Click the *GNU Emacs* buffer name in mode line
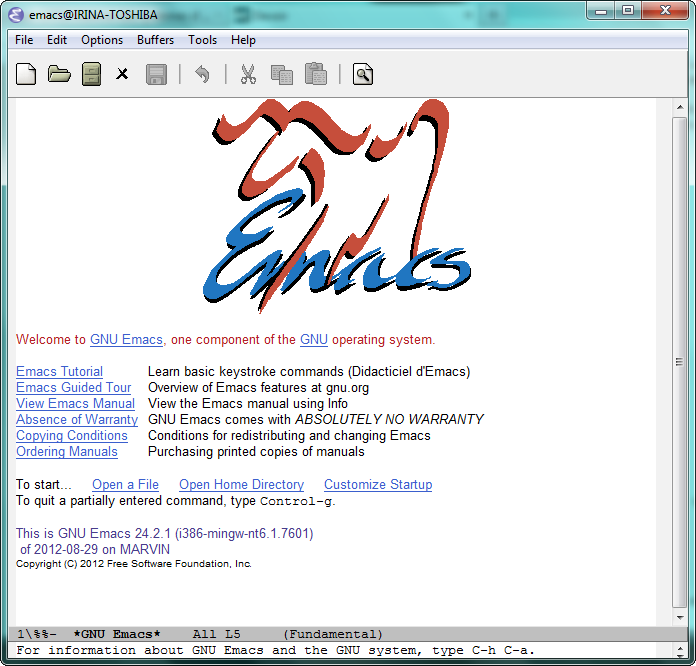 [x=117, y=634]
